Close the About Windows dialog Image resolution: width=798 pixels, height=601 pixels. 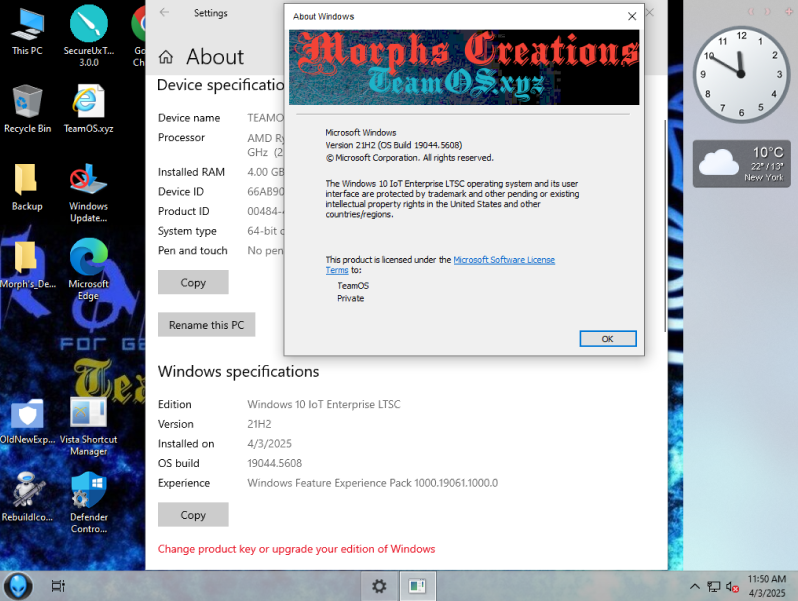pos(632,16)
